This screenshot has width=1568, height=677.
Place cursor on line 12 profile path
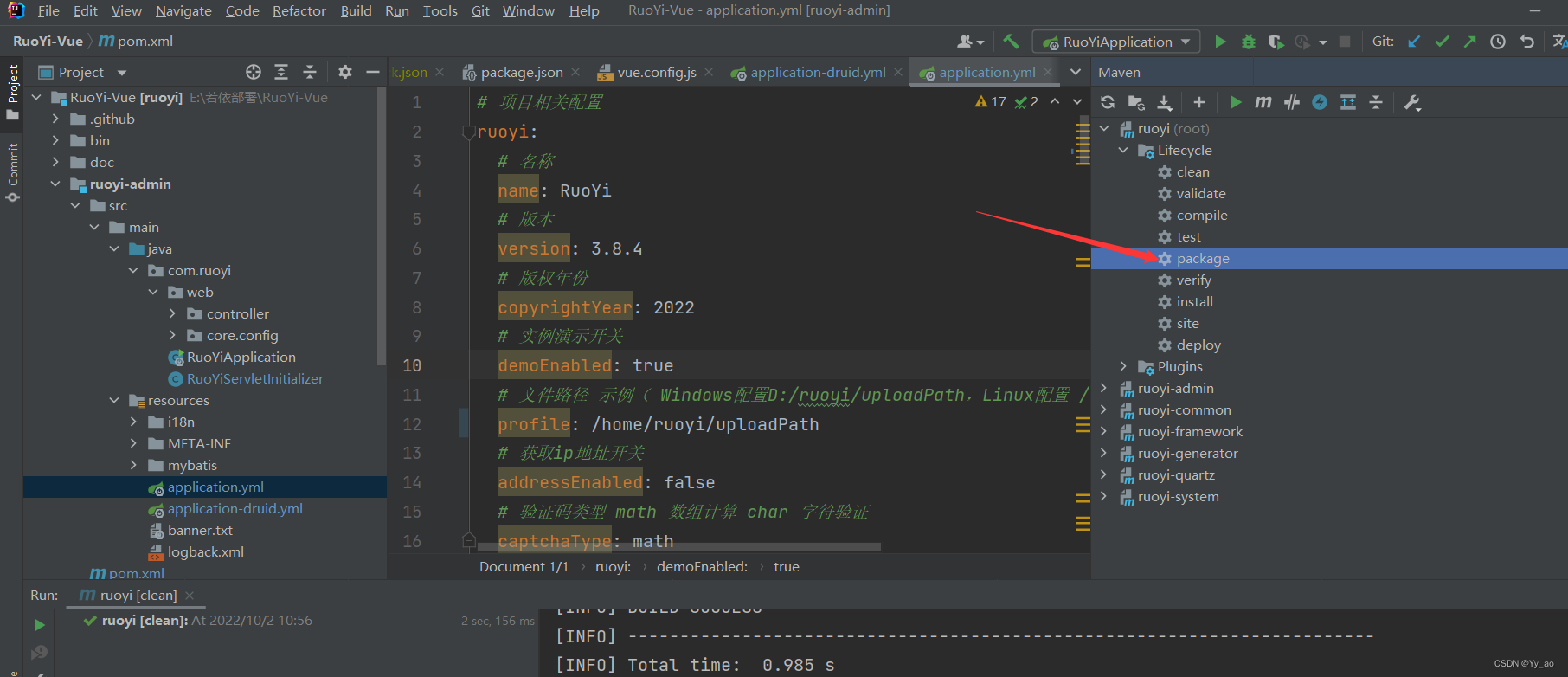pyautogui.click(x=705, y=424)
